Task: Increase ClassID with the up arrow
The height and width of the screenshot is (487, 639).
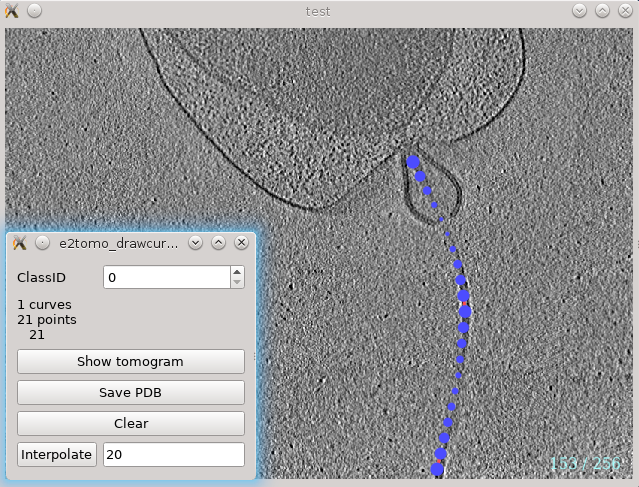Action: point(237,271)
